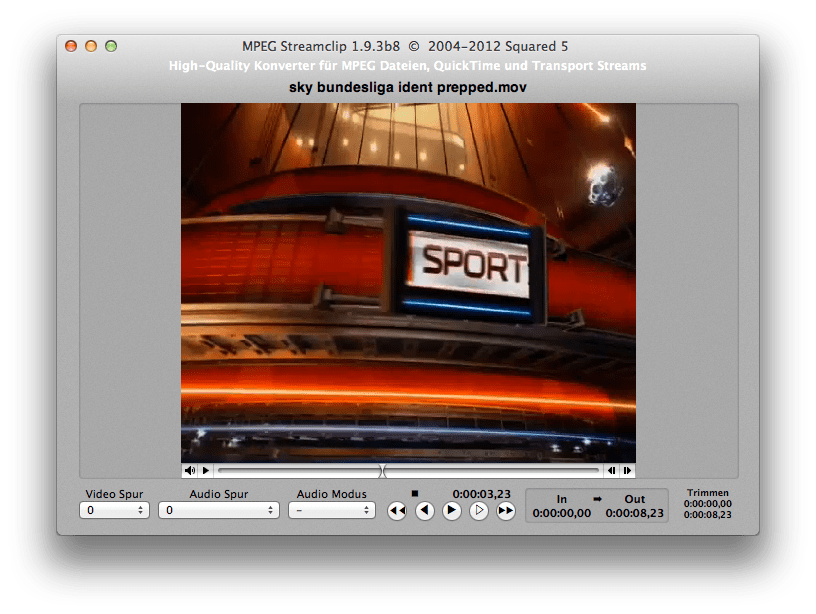
Task: Open the Audio Modus dropdown
Action: click(x=332, y=510)
